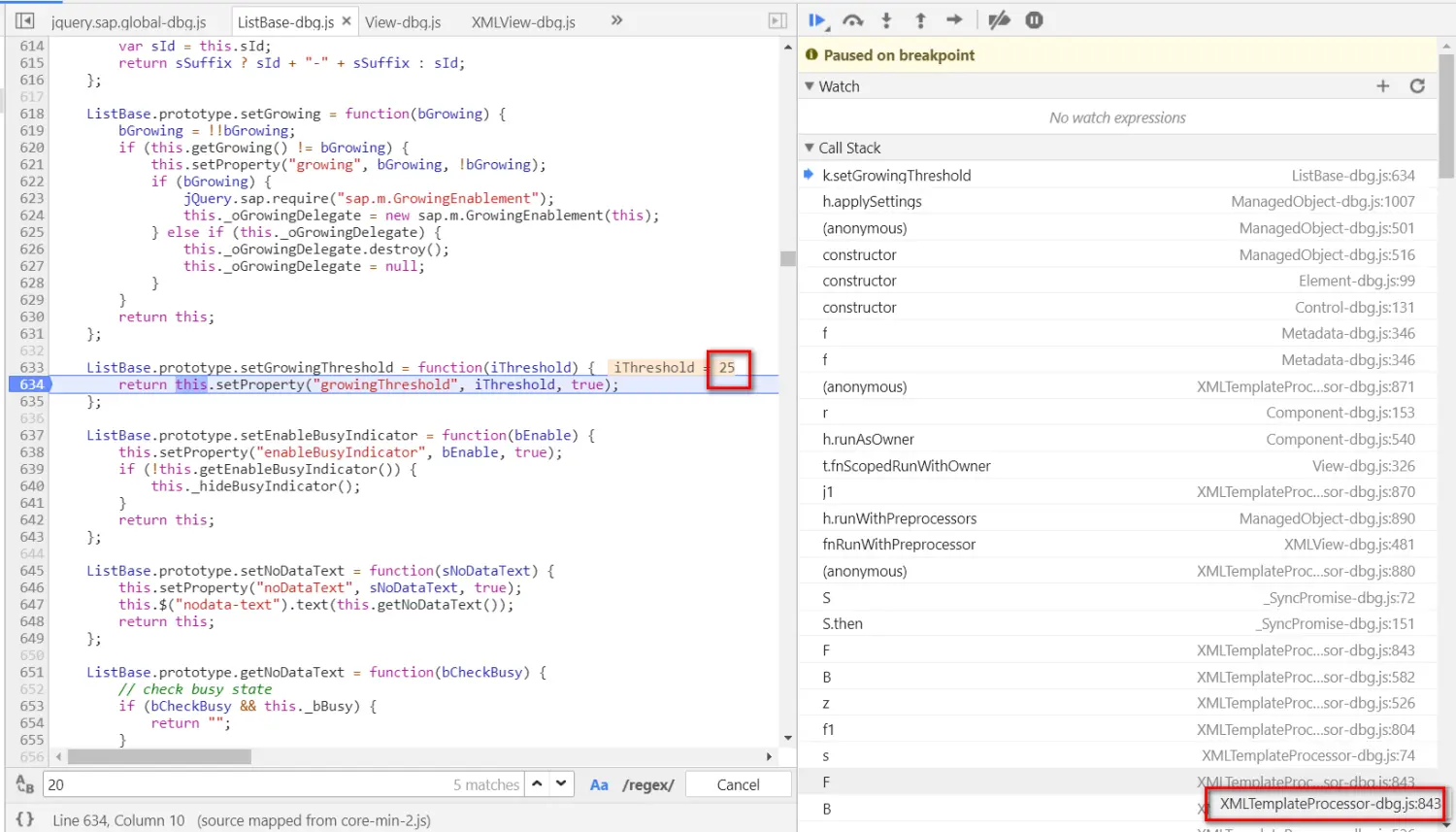
Task: Click the Step out of function arrow icon
Action: point(920,20)
